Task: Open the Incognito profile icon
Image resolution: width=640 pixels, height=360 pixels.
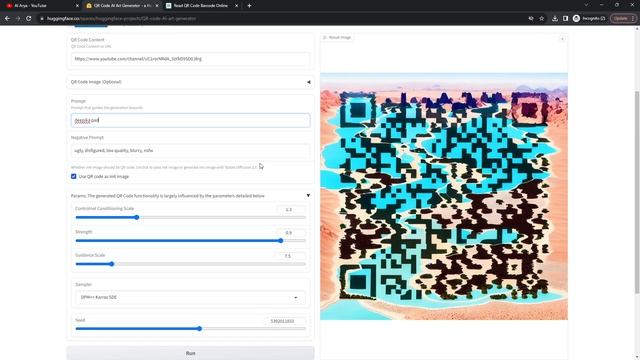Action: (x=576, y=18)
